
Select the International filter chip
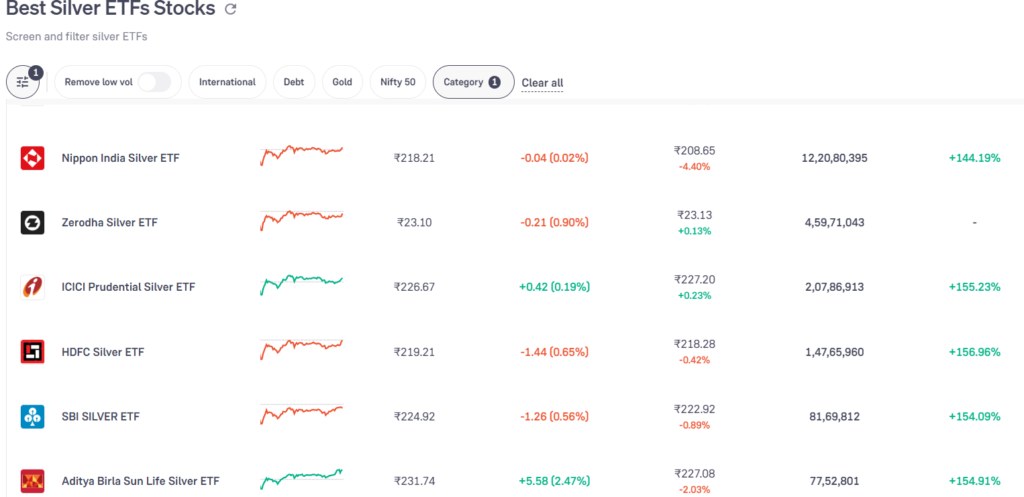point(227,82)
